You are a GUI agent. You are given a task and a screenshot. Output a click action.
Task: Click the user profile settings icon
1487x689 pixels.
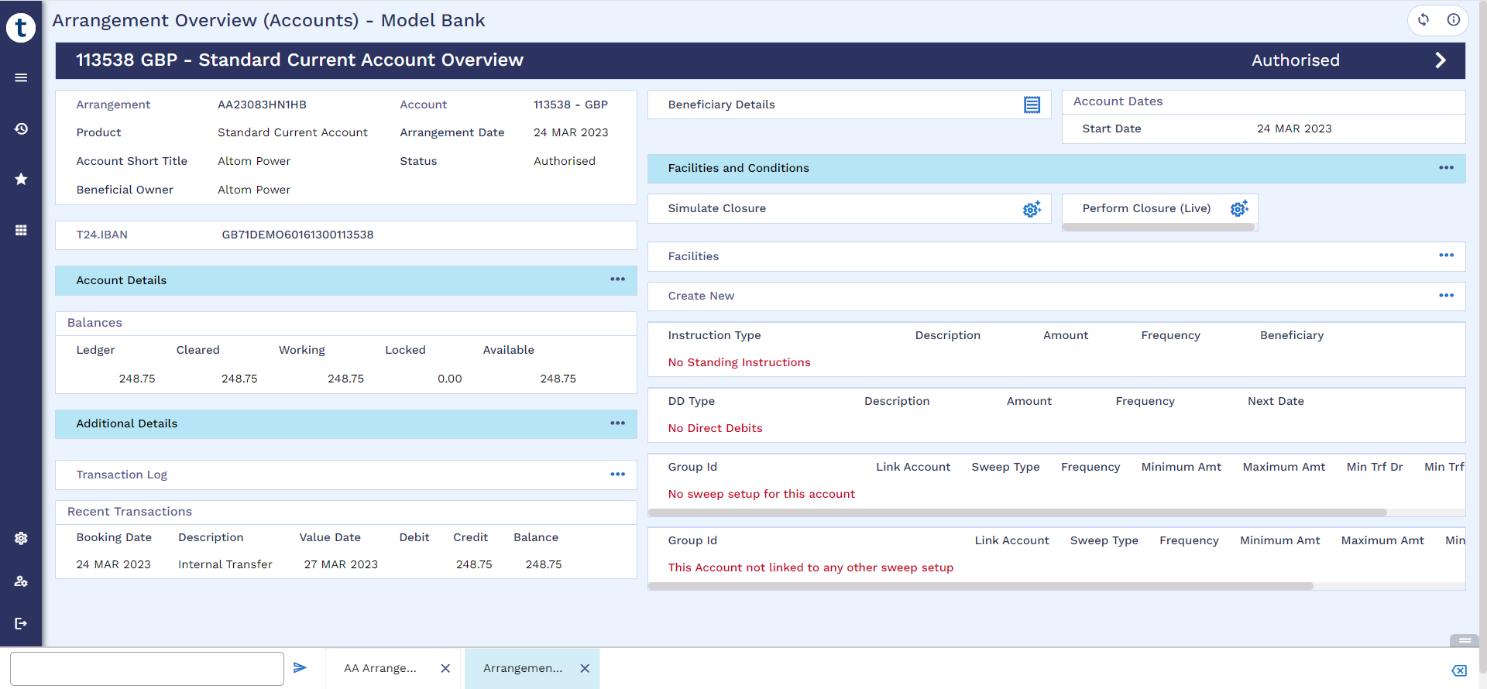[x=21, y=581]
